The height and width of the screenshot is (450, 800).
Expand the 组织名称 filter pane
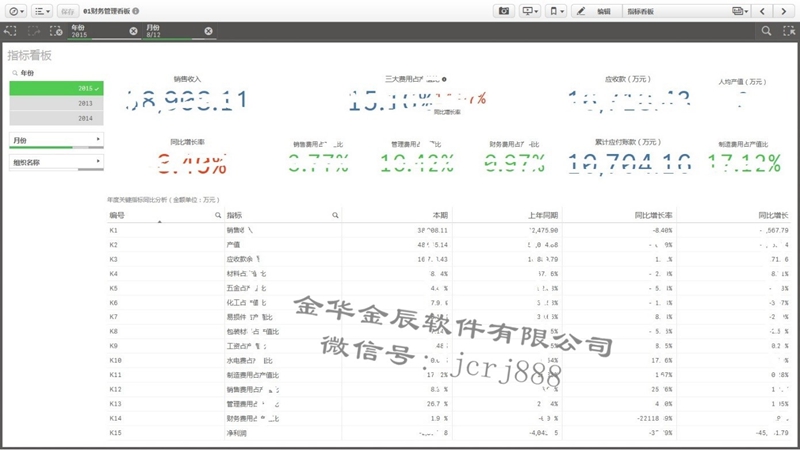click(x=56, y=160)
